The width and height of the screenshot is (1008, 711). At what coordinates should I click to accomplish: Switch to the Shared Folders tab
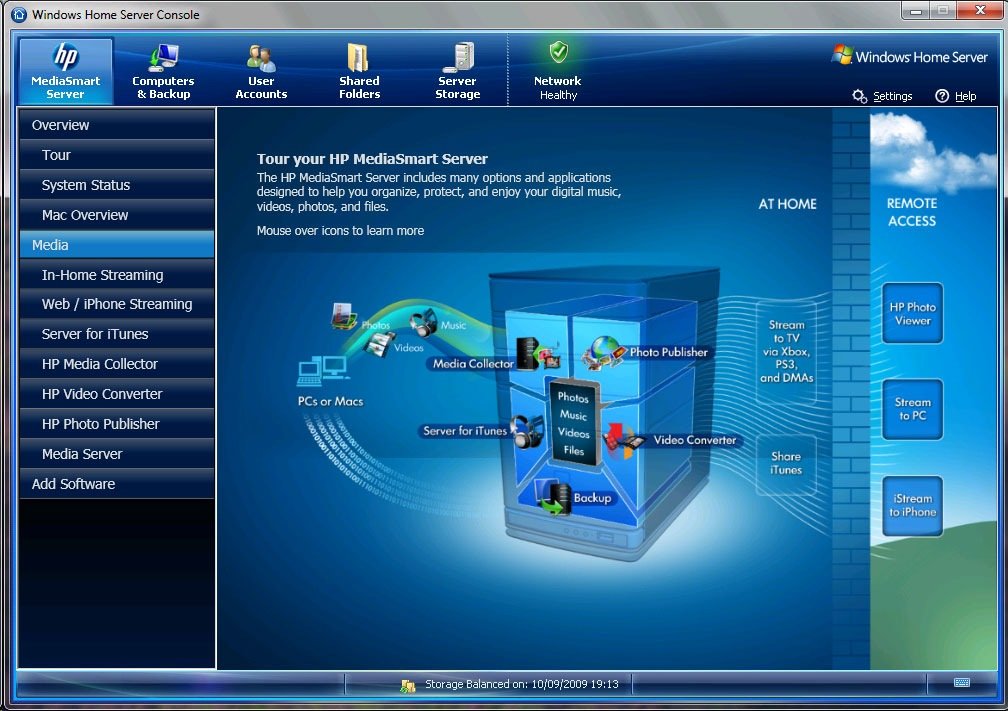[x=359, y=71]
